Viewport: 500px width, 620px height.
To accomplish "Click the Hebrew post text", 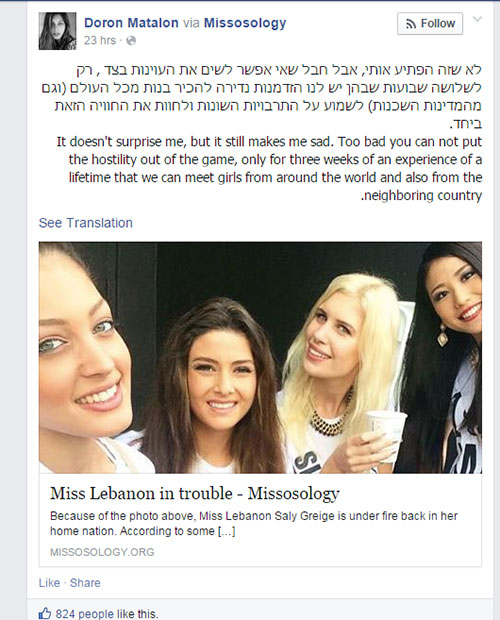I will click(x=262, y=96).
